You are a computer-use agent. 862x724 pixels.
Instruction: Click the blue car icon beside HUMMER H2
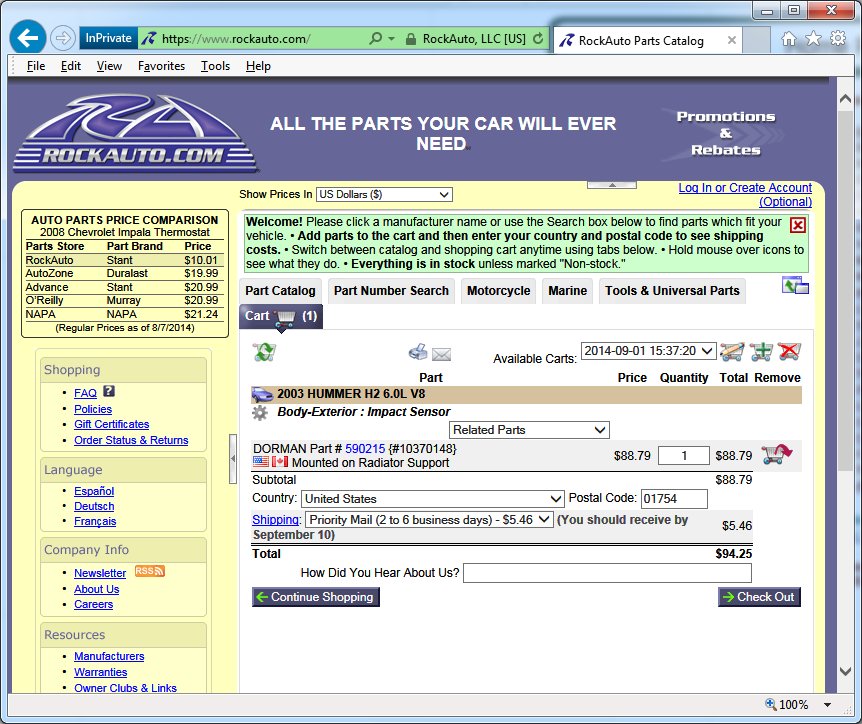pos(262,395)
